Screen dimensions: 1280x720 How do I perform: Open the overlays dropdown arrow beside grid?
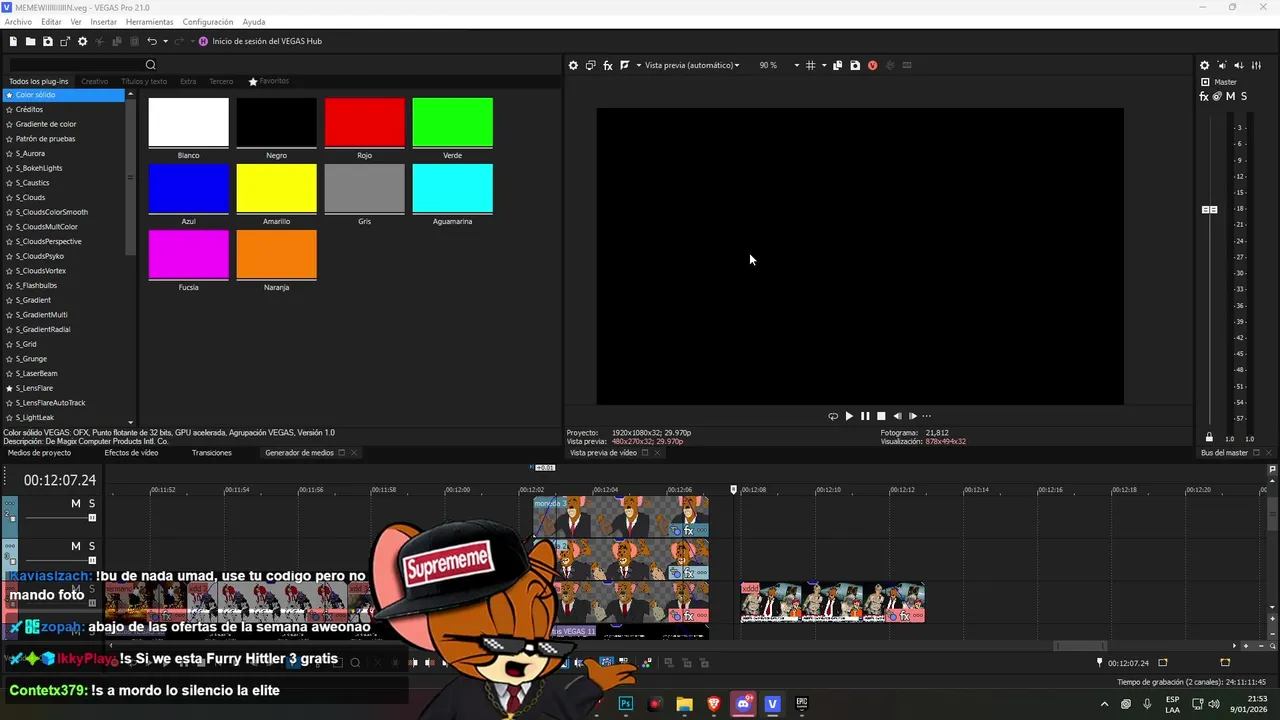[824, 65]
